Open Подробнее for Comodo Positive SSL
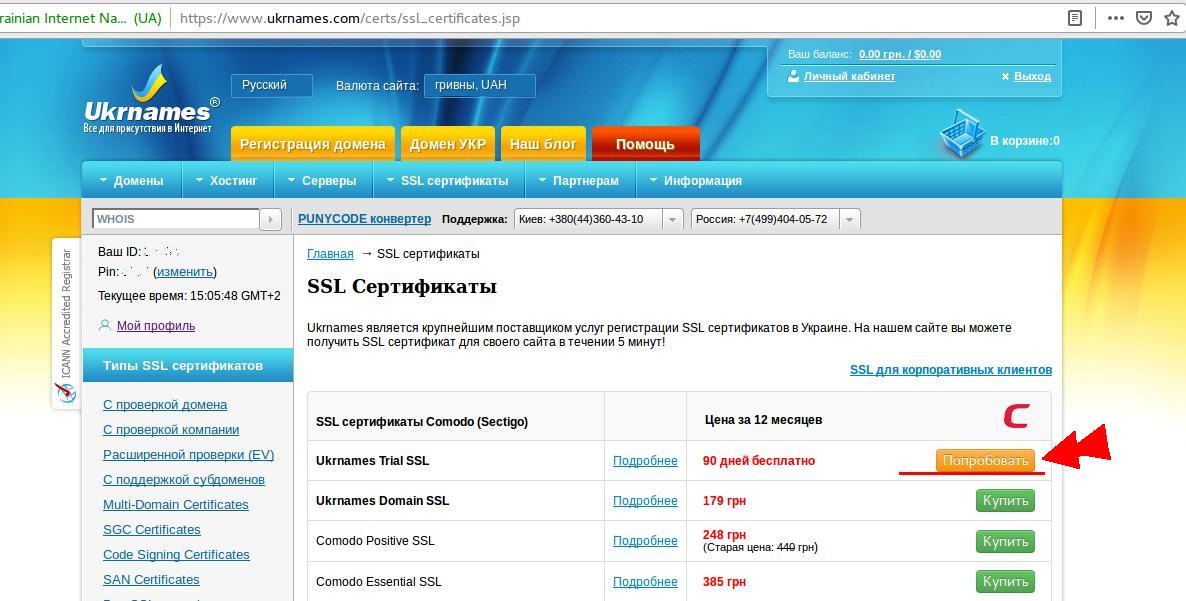Viewport: 1186px width, 601px height. tap(645, 541)
